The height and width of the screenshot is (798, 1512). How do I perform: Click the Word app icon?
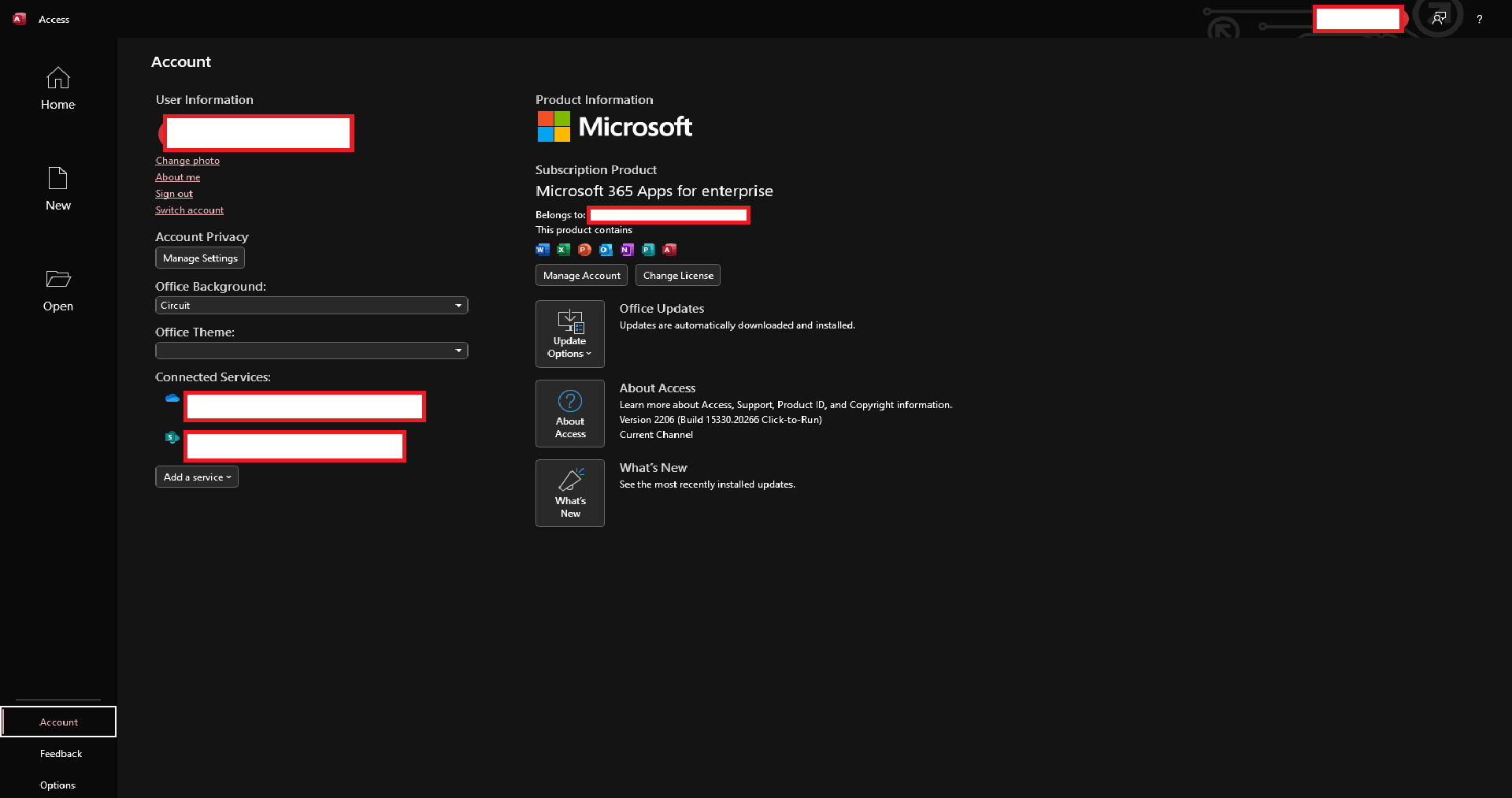543,250
